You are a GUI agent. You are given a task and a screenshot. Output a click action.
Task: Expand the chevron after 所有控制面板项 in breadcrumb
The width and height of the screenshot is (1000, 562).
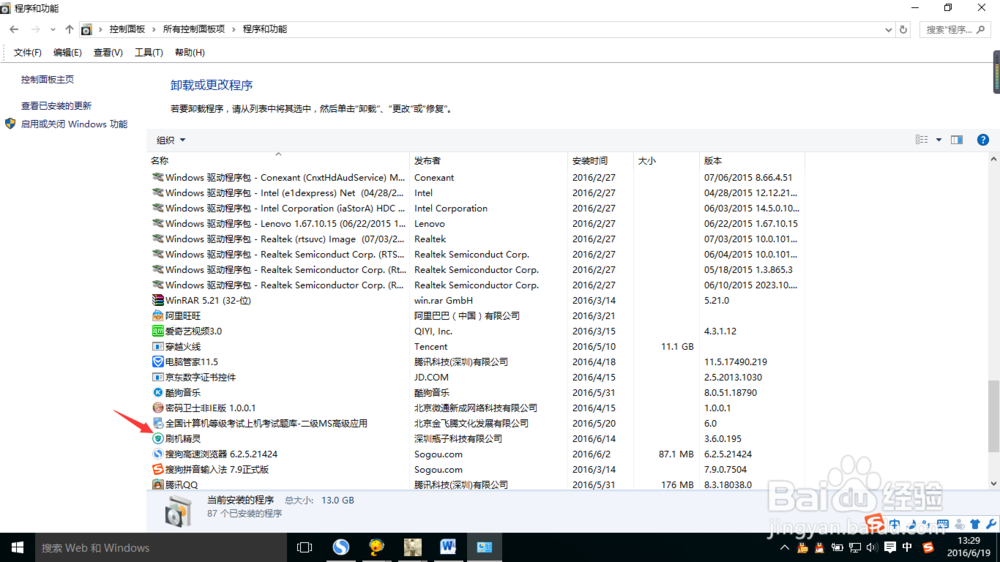tap(233, 29)
